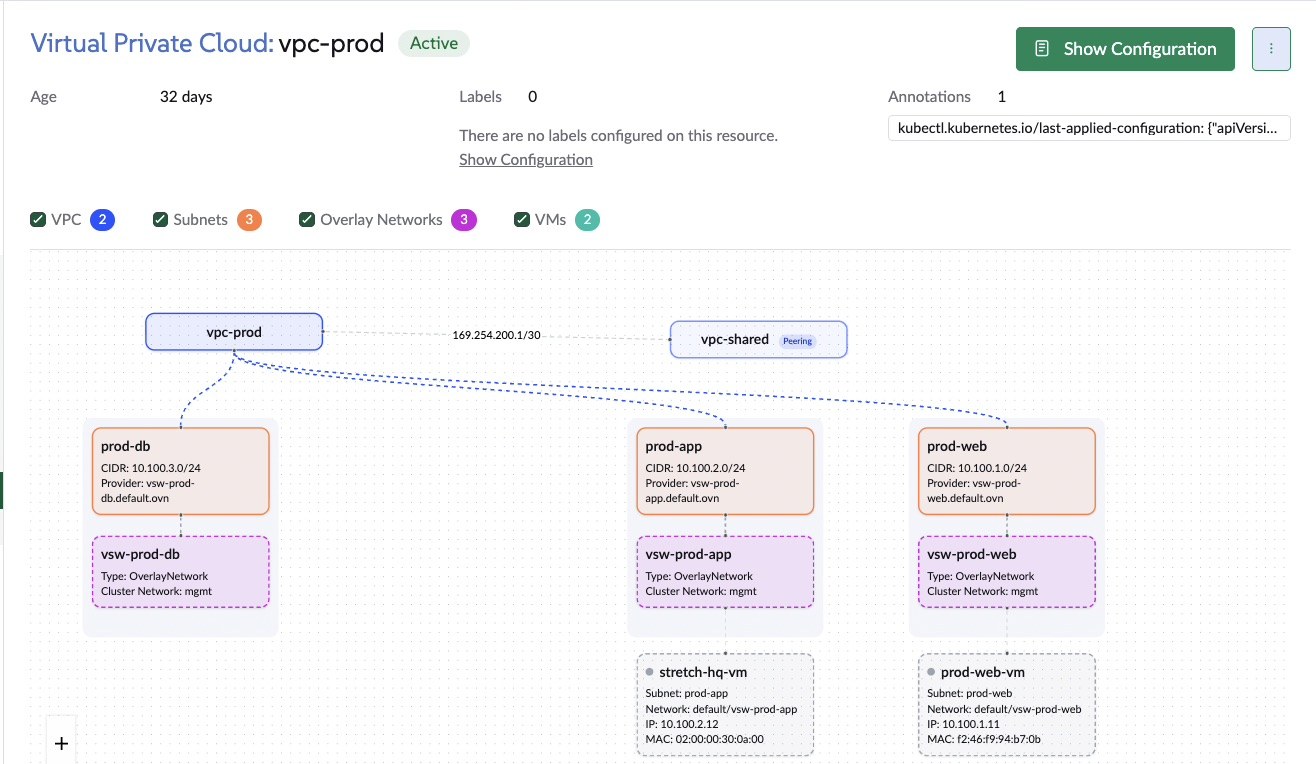Click the VPC count badge showing 2
The image size is (1316, 764).
pos(103,220)
